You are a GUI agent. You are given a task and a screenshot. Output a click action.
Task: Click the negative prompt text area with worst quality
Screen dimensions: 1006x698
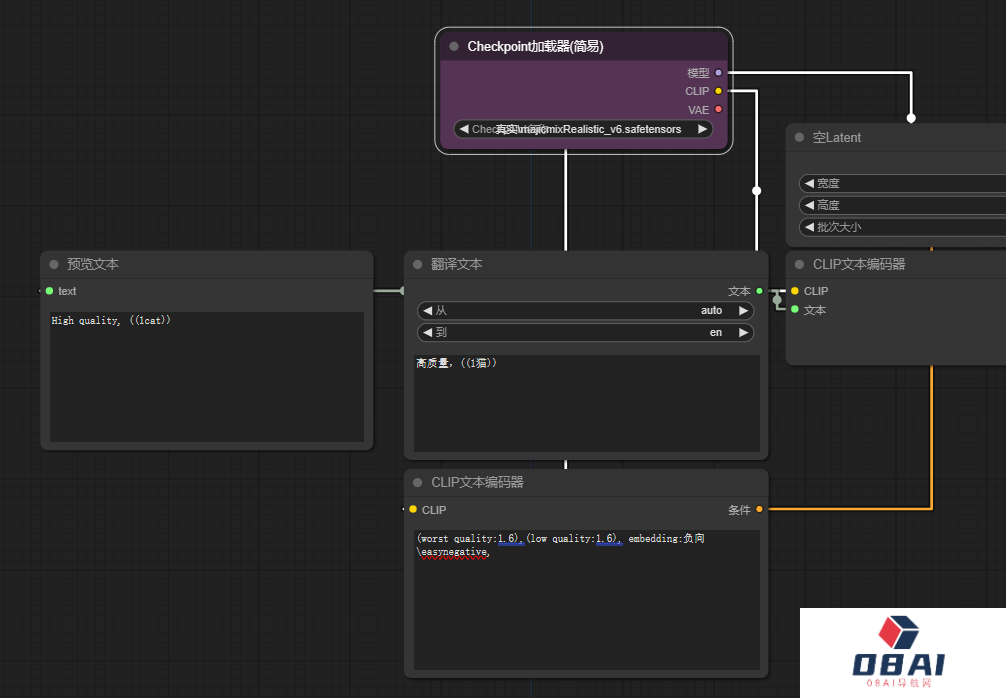(x=586, y=599)
